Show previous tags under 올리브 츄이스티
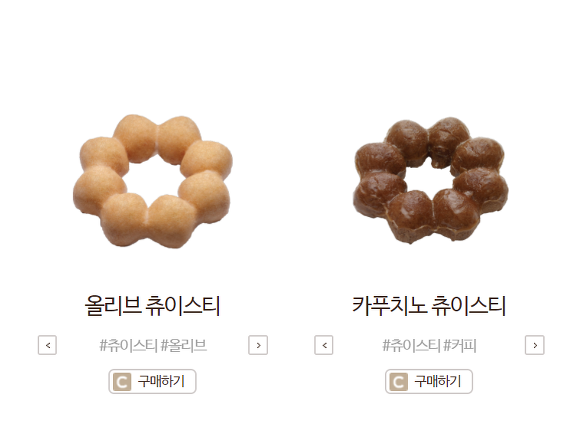580x434 pixels. coord(47,345)
